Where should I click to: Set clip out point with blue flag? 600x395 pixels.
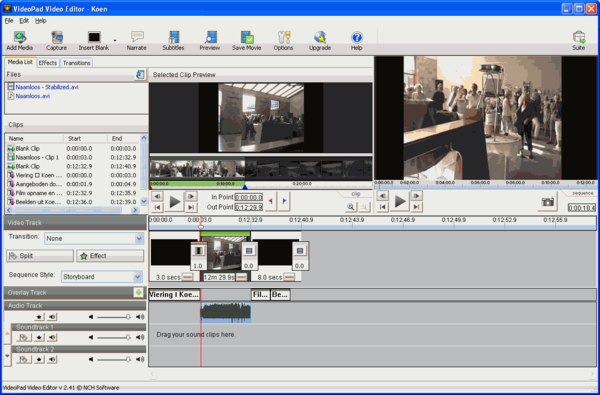click(x=284, y=201)
